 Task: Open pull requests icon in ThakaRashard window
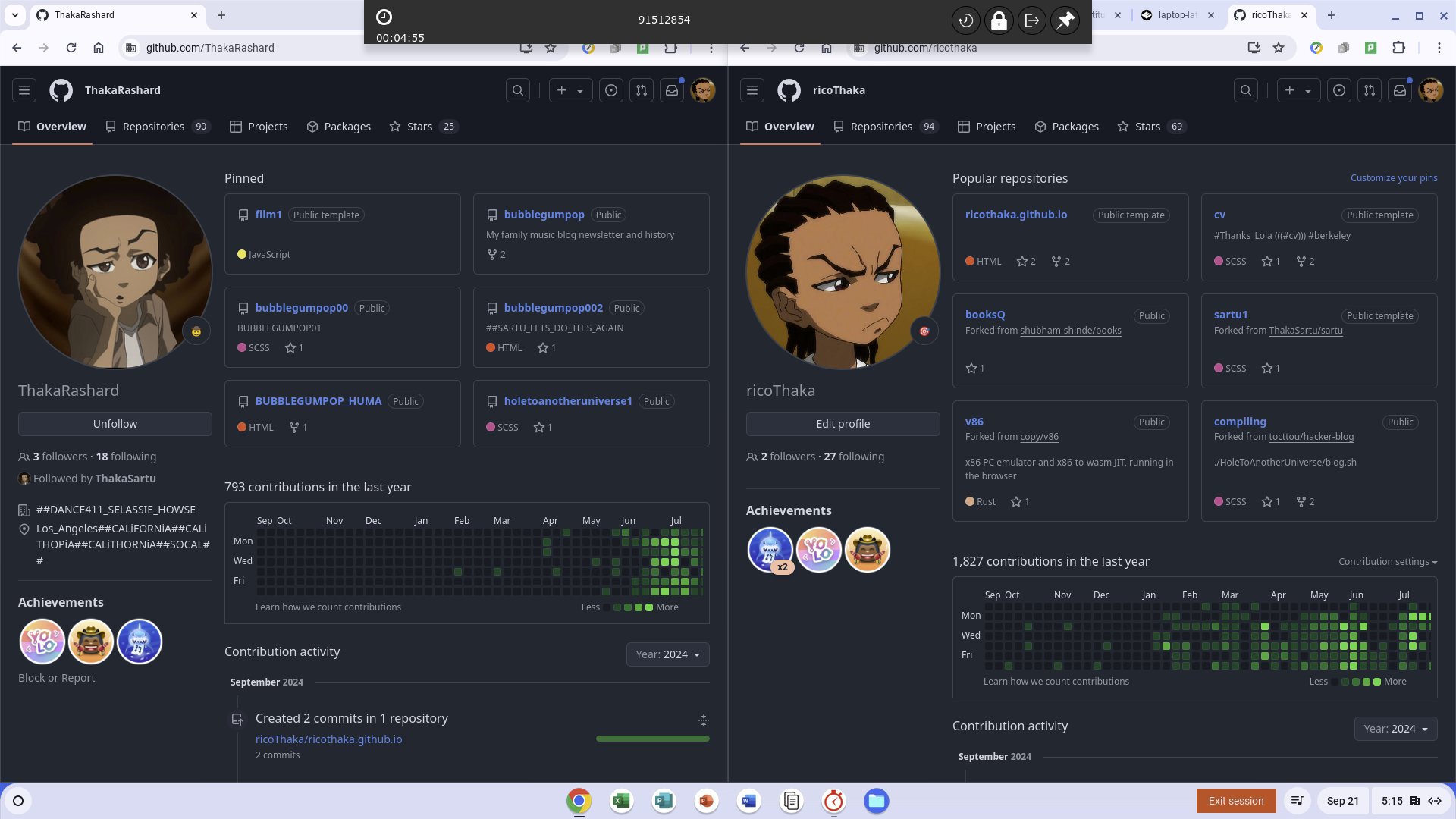(x=642, y=90)
